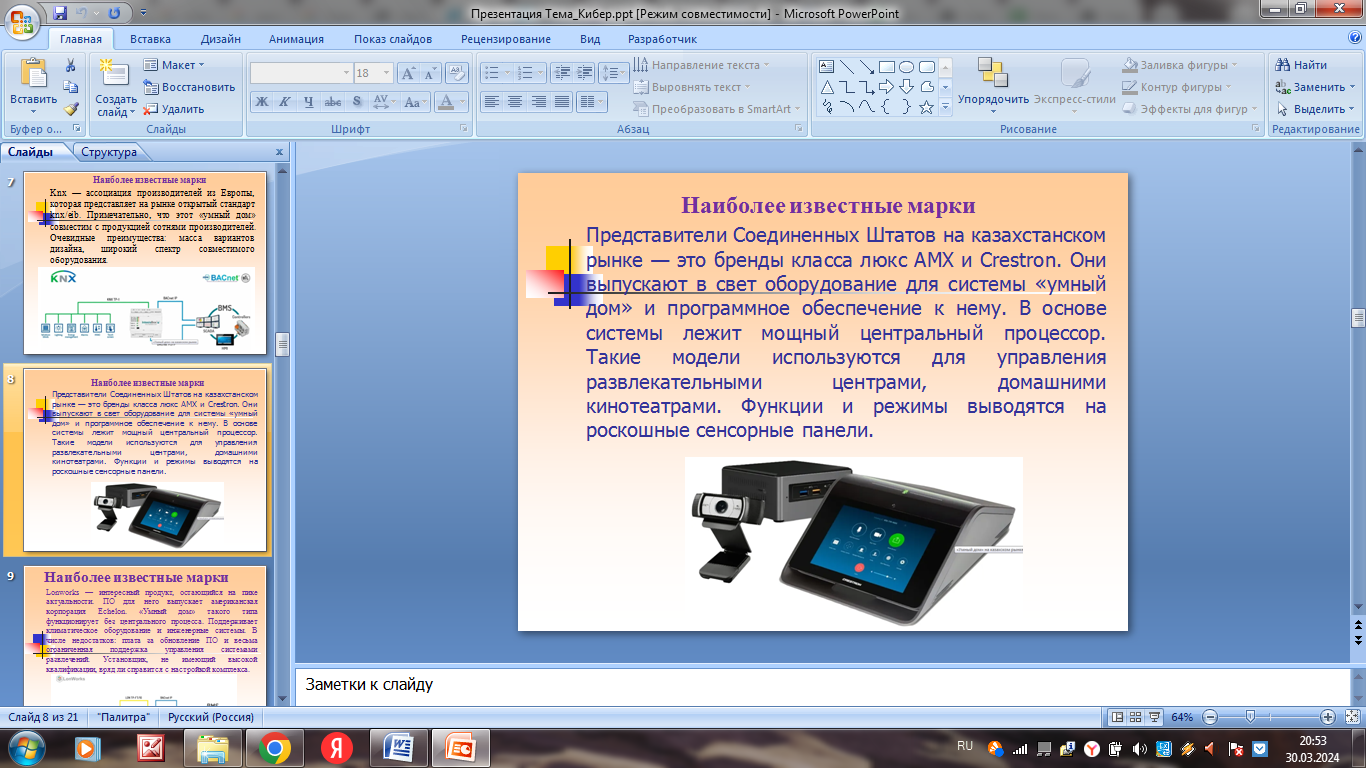Open the Выделить select dropdown
Image resolution: width=1366 pixels, height=768 pixels.
point(1315,109)
